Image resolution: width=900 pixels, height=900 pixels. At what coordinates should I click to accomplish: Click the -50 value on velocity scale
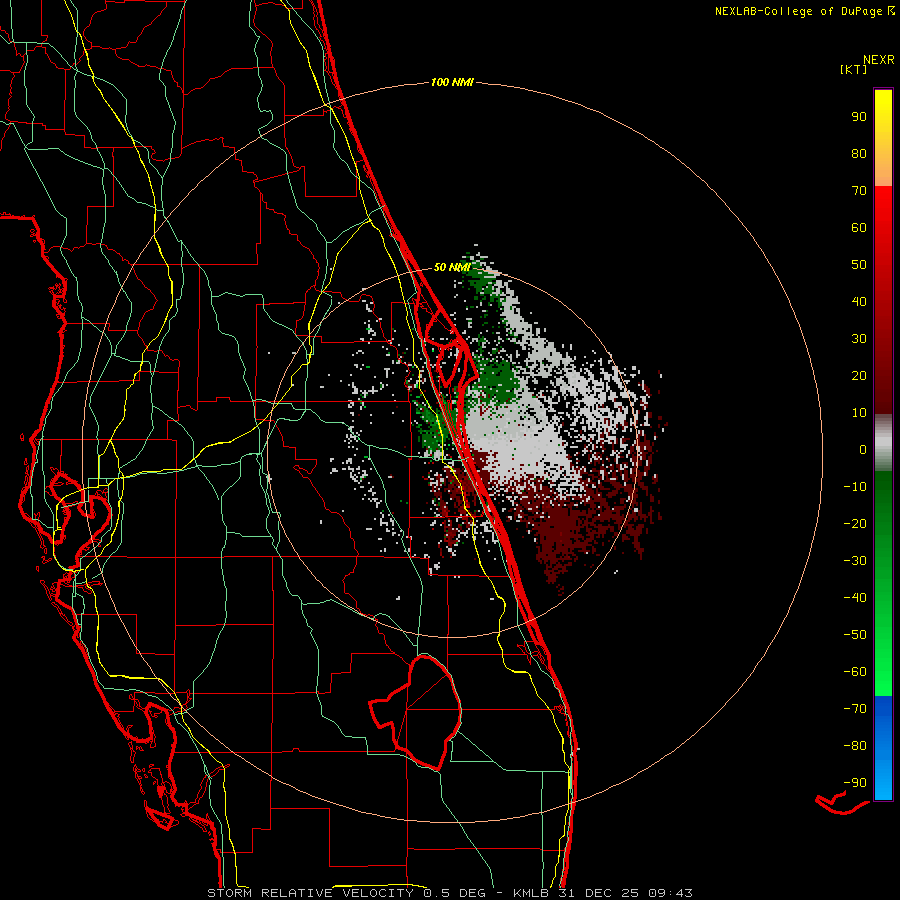coord(855,635)
